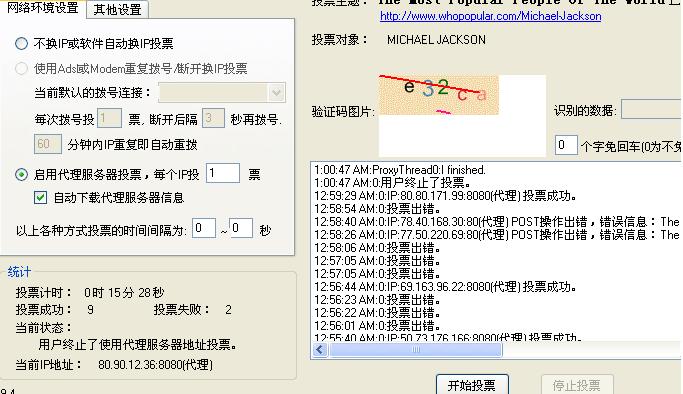683x394 pixels.
Task: Open the 当前默认的拨号连接 dropdown
Action: pyautogui.click(x=222, y=93)
